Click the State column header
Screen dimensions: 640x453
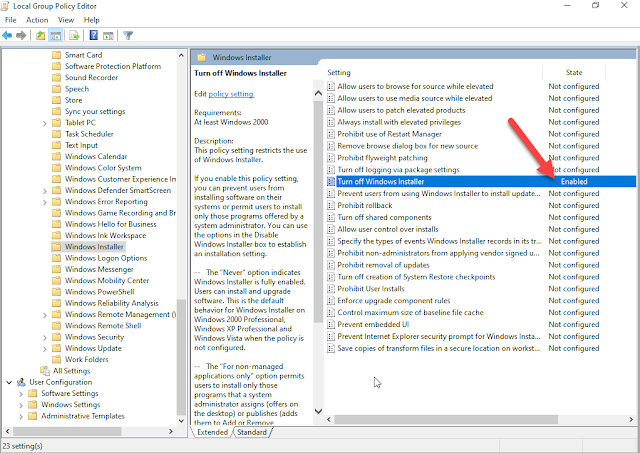(x=574, y=73)
